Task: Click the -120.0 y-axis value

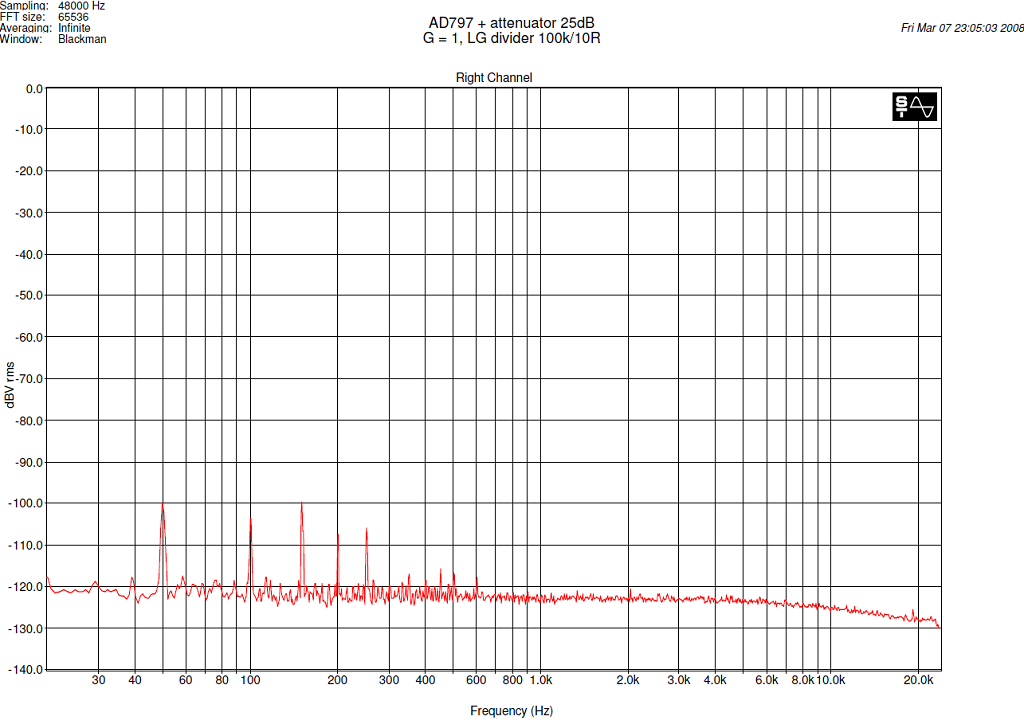Action: click(25, 587)
